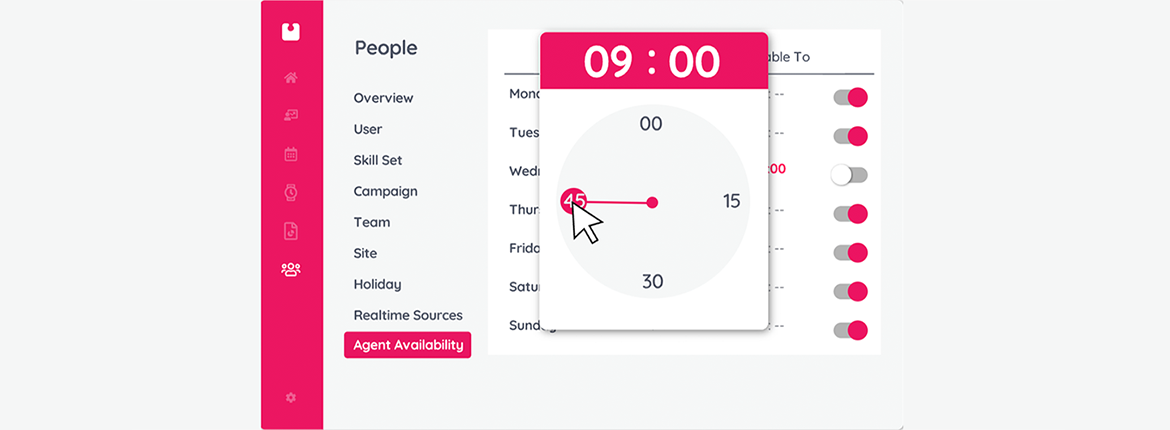Toggle Monday availability switch off
This screenshot has height=430, width=1170.
point(851,97)
